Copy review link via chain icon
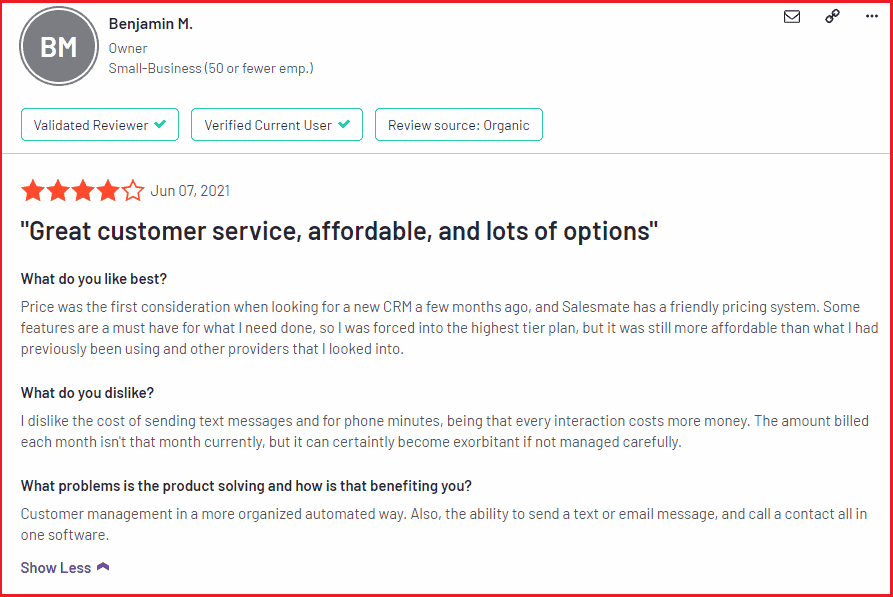Image resolution: width=893 pixels, height=597 pixels. (832, 17)
